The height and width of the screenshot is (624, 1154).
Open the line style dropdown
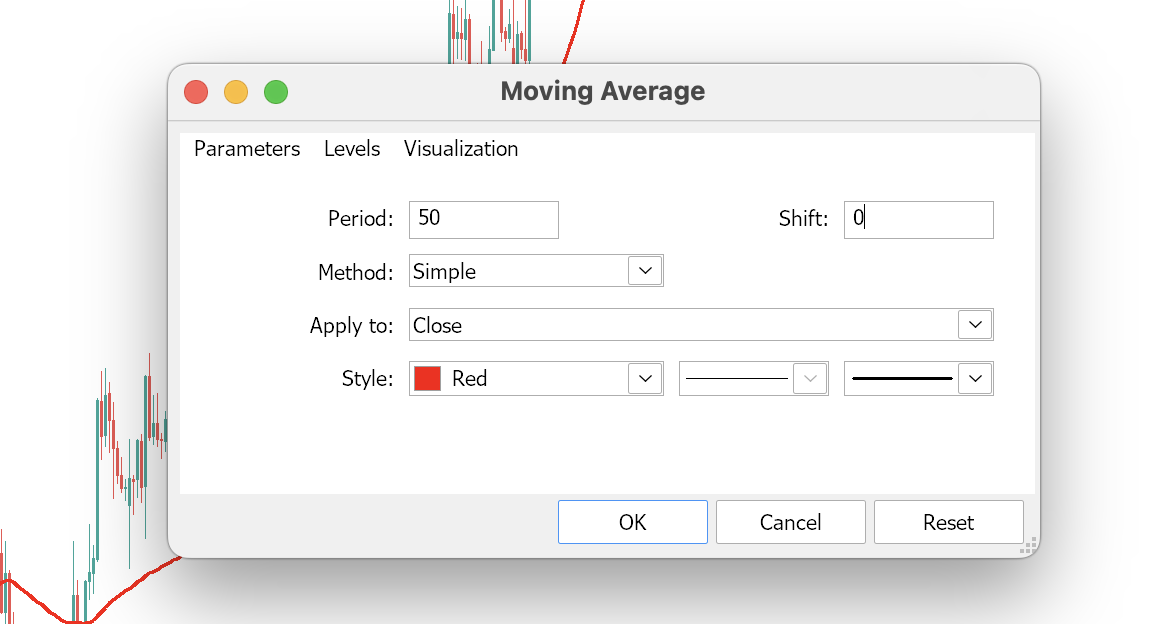tap(754, 378)
